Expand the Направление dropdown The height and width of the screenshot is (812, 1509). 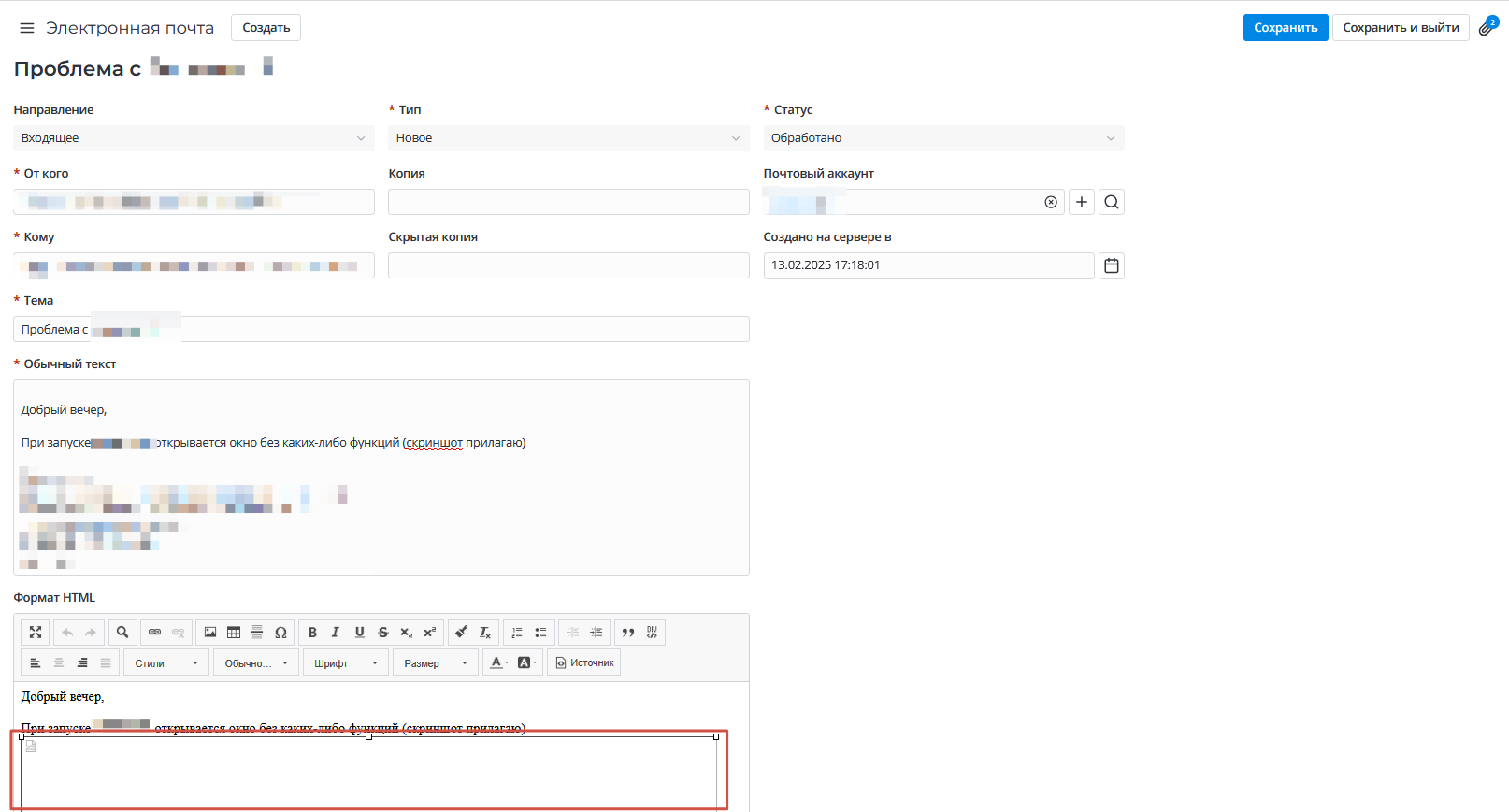tap(194, 138)
